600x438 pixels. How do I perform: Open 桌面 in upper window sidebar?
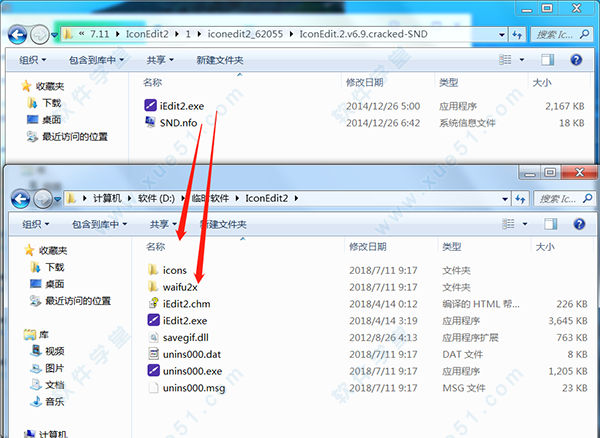tap(51, 120)
